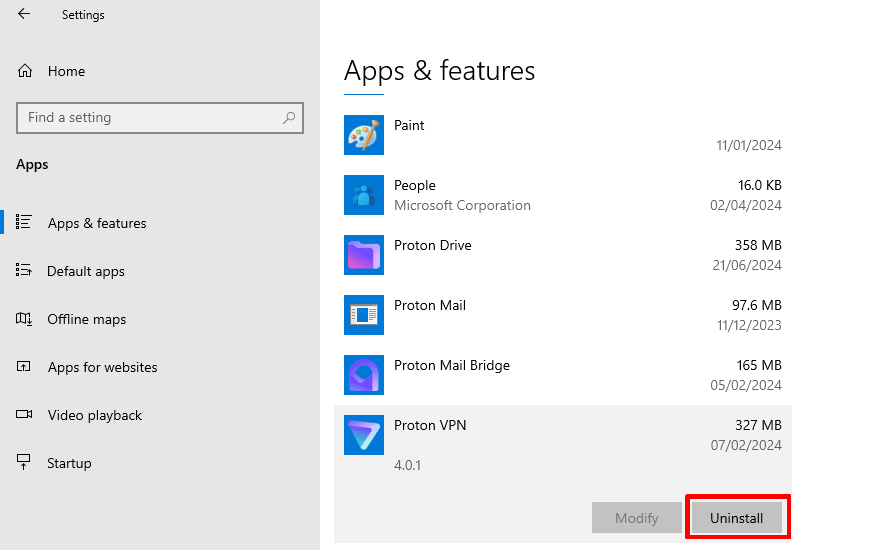Select the People app name
This screenshot has width=884, height=550.
coord(414,185)
